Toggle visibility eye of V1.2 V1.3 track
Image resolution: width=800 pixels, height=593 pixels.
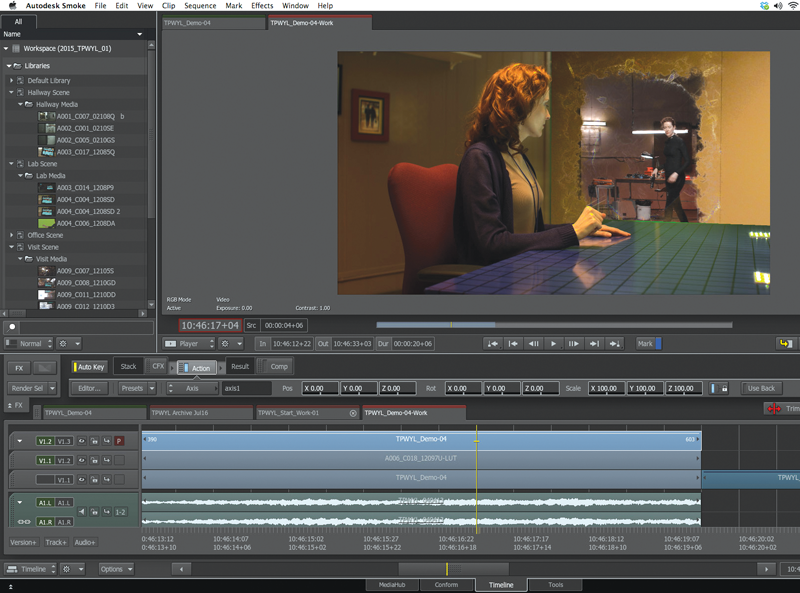pyautogui.click(x=82, y=441)
